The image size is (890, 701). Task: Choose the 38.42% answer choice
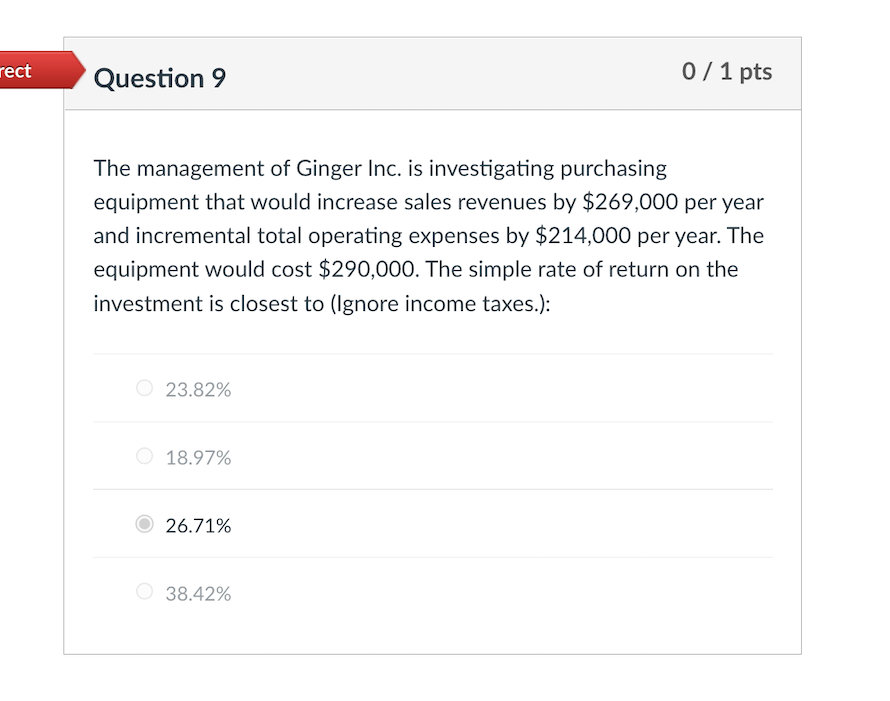pos(144,591)
